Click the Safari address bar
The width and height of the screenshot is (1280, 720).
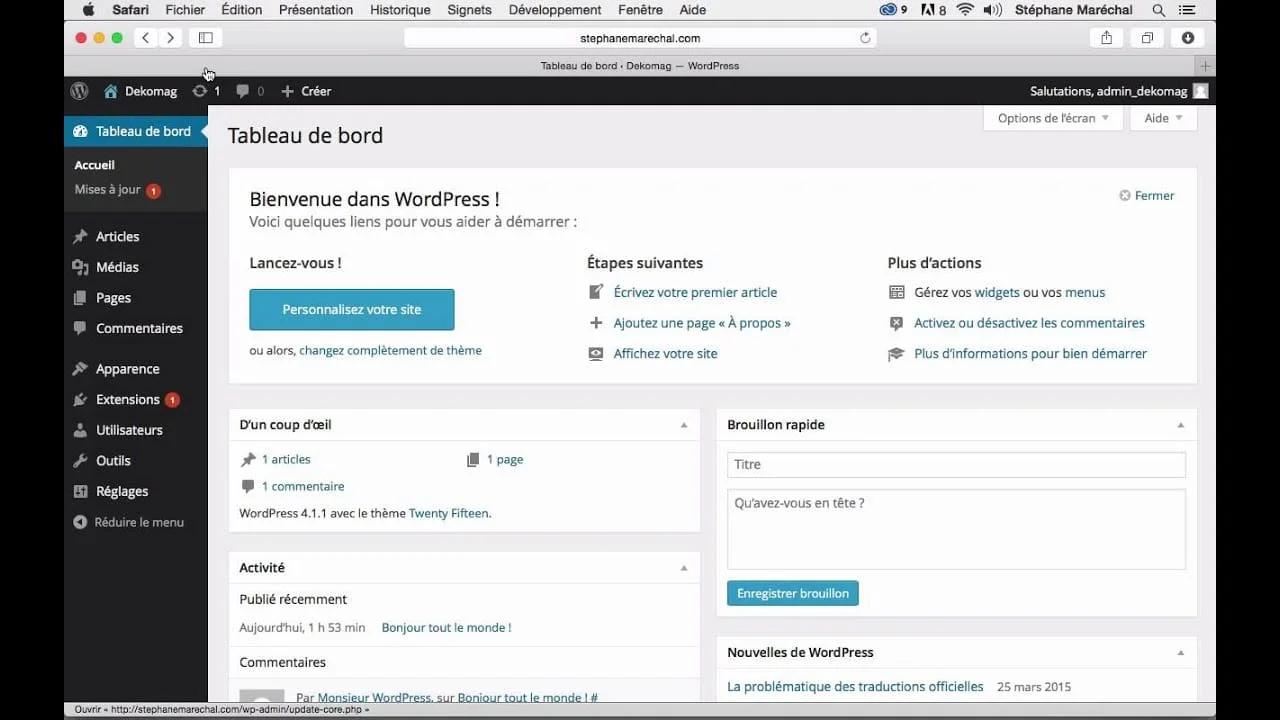tap(640, 38)
